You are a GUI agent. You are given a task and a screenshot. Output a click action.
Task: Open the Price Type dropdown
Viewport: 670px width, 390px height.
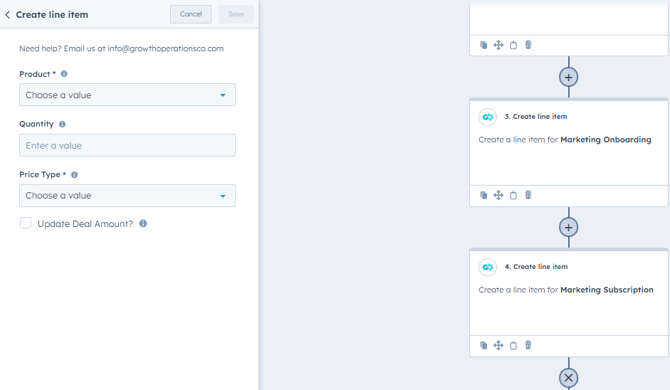pos(127,196)
